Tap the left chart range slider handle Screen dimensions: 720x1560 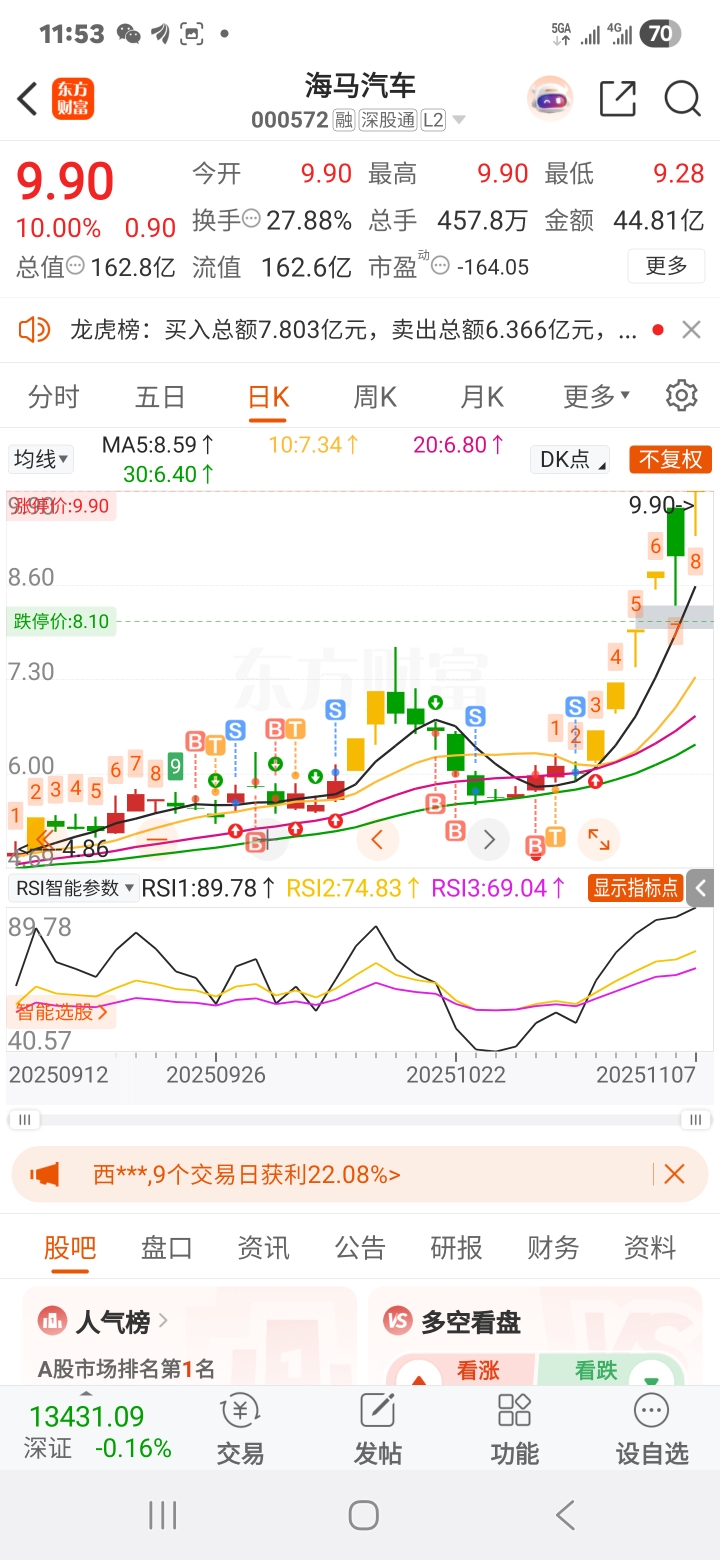[x=24, y=1119]
